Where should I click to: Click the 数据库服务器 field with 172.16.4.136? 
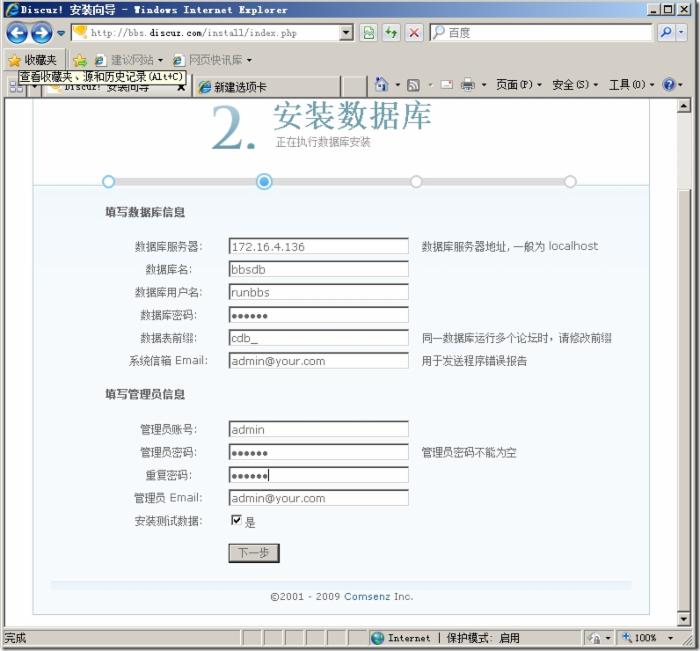pyautogui.click(x=319, y=246)
